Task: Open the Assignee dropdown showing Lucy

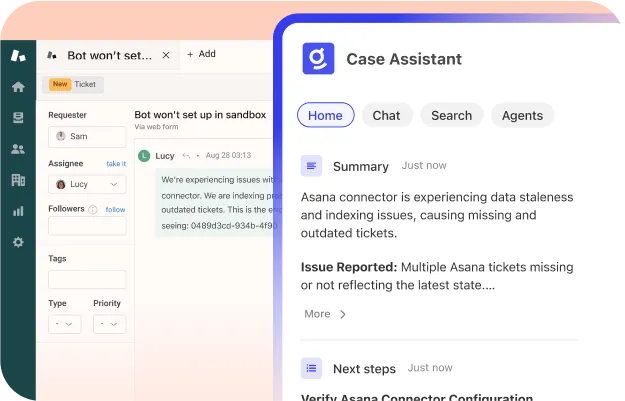Action: point(87,184)
